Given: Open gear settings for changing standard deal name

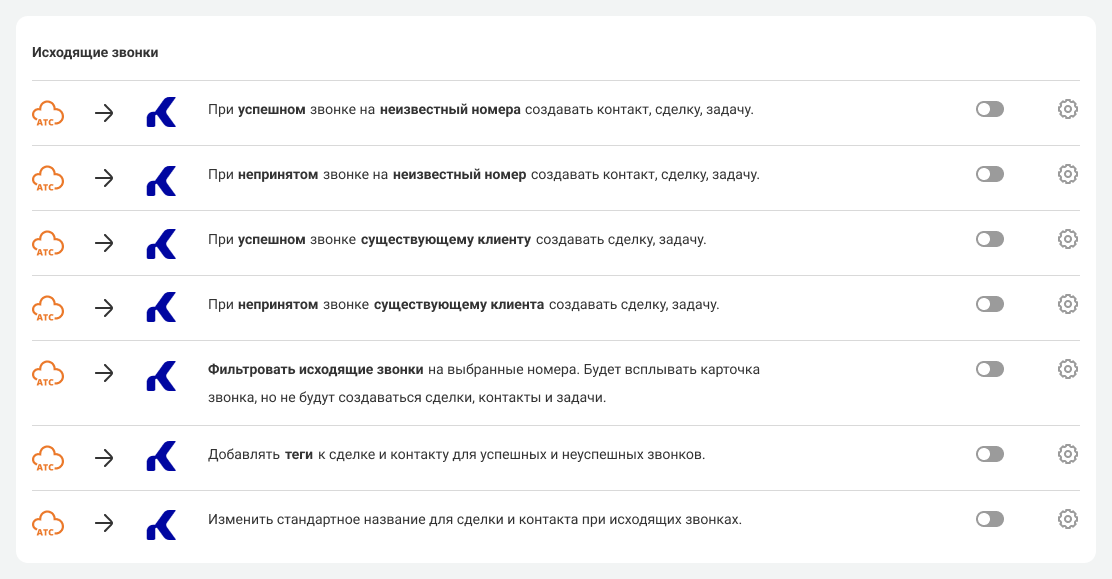Looking at the screenshot, I should pyautogui.click(x=1067, y=519).
